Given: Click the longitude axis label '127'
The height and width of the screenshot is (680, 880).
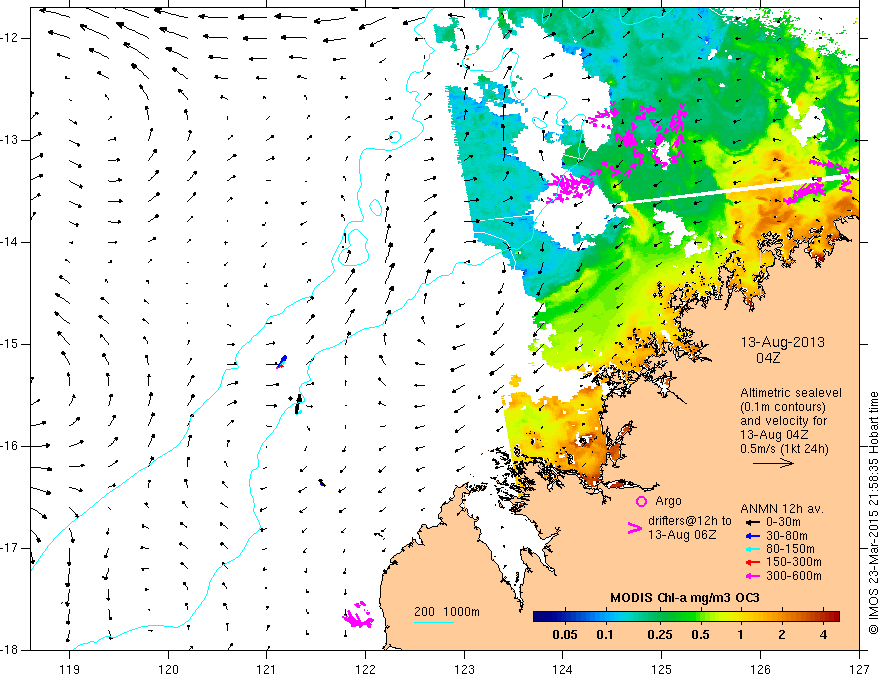Looking at the screenshot, I should [x=859, y=669].
